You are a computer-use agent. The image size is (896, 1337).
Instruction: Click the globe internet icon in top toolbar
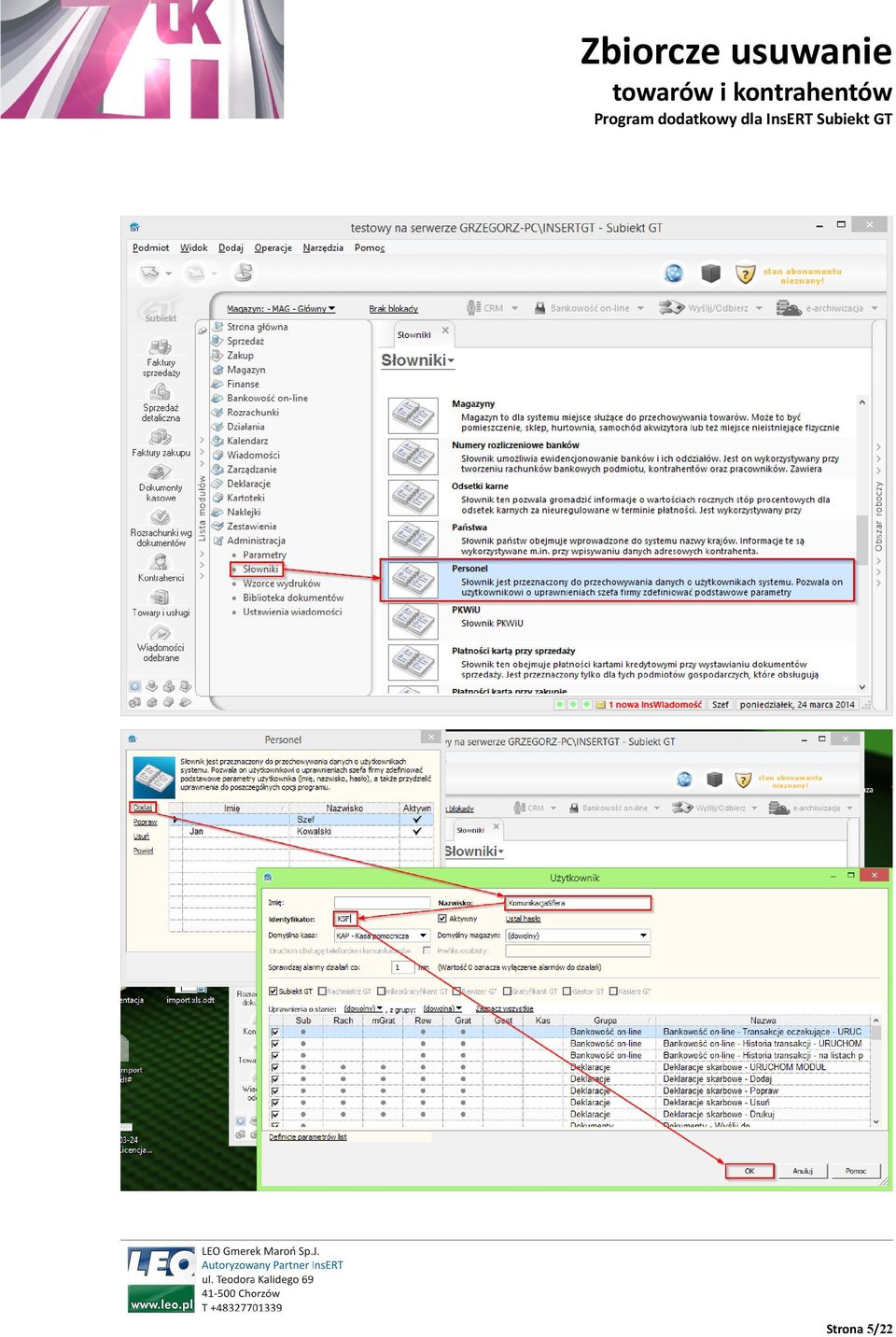point(673,273)
